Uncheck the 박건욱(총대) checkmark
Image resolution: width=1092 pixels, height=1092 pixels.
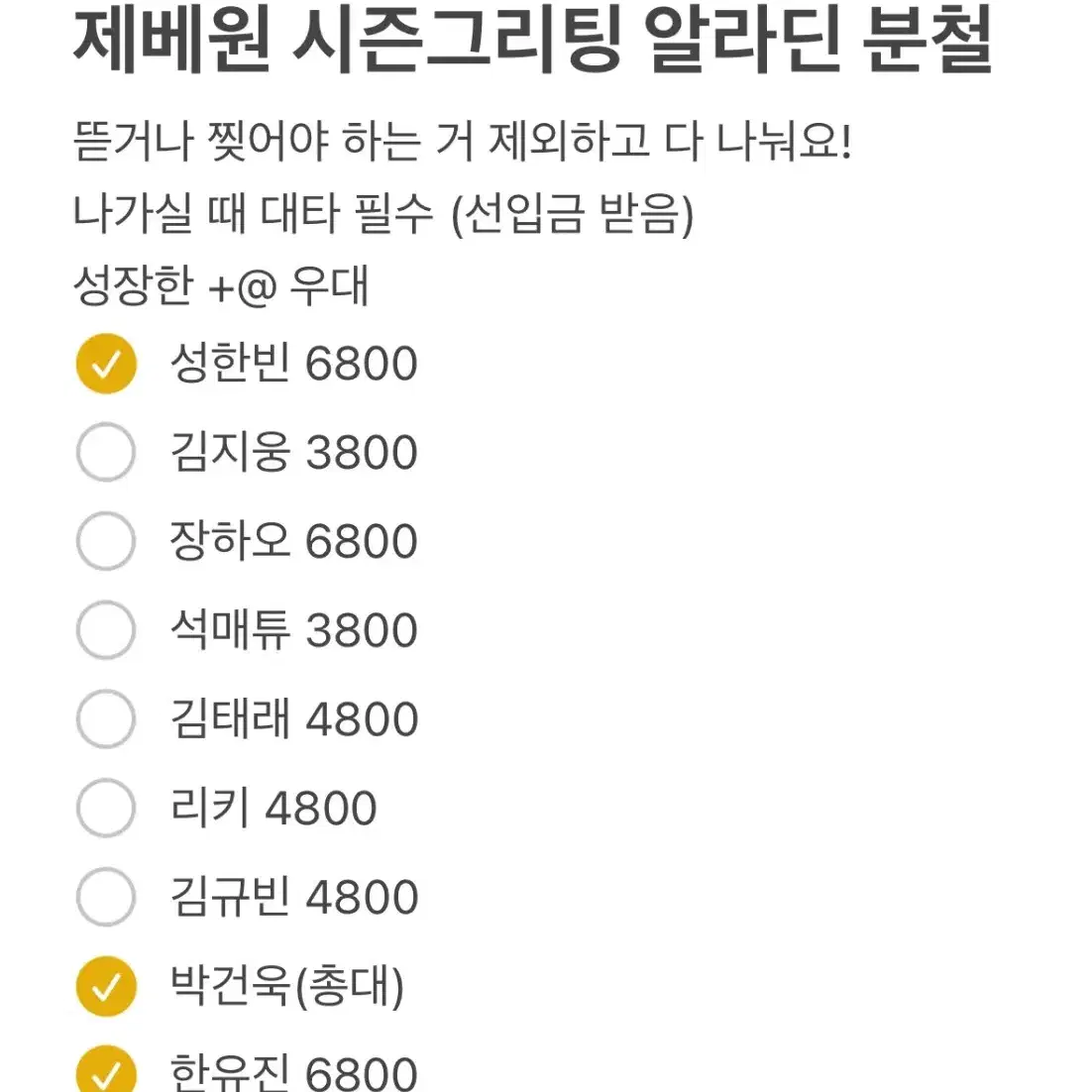point(106,986)
